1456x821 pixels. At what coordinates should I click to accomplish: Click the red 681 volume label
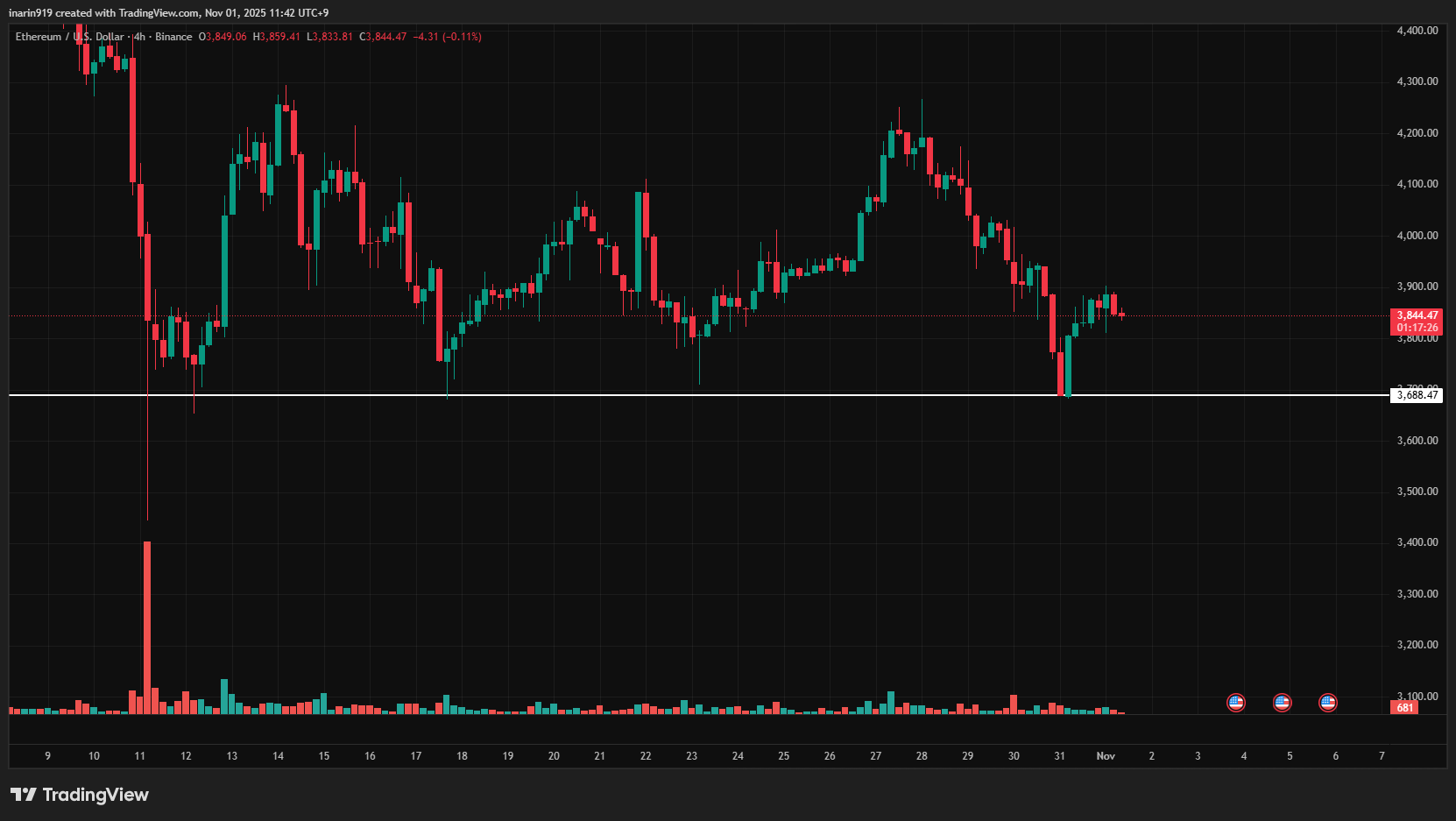(1405, 707)
